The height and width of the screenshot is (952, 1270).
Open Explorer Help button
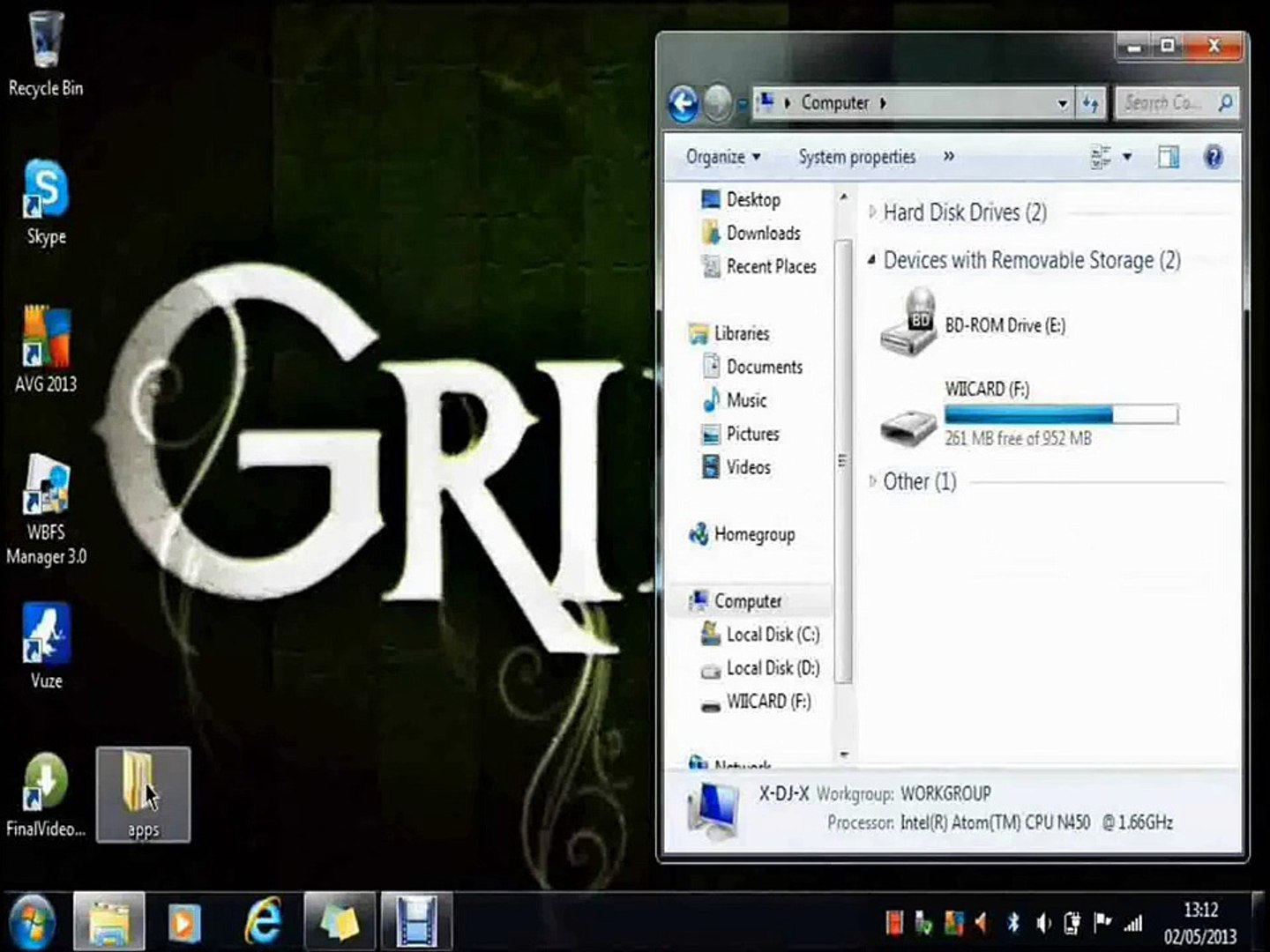[x=1213, y=157]
